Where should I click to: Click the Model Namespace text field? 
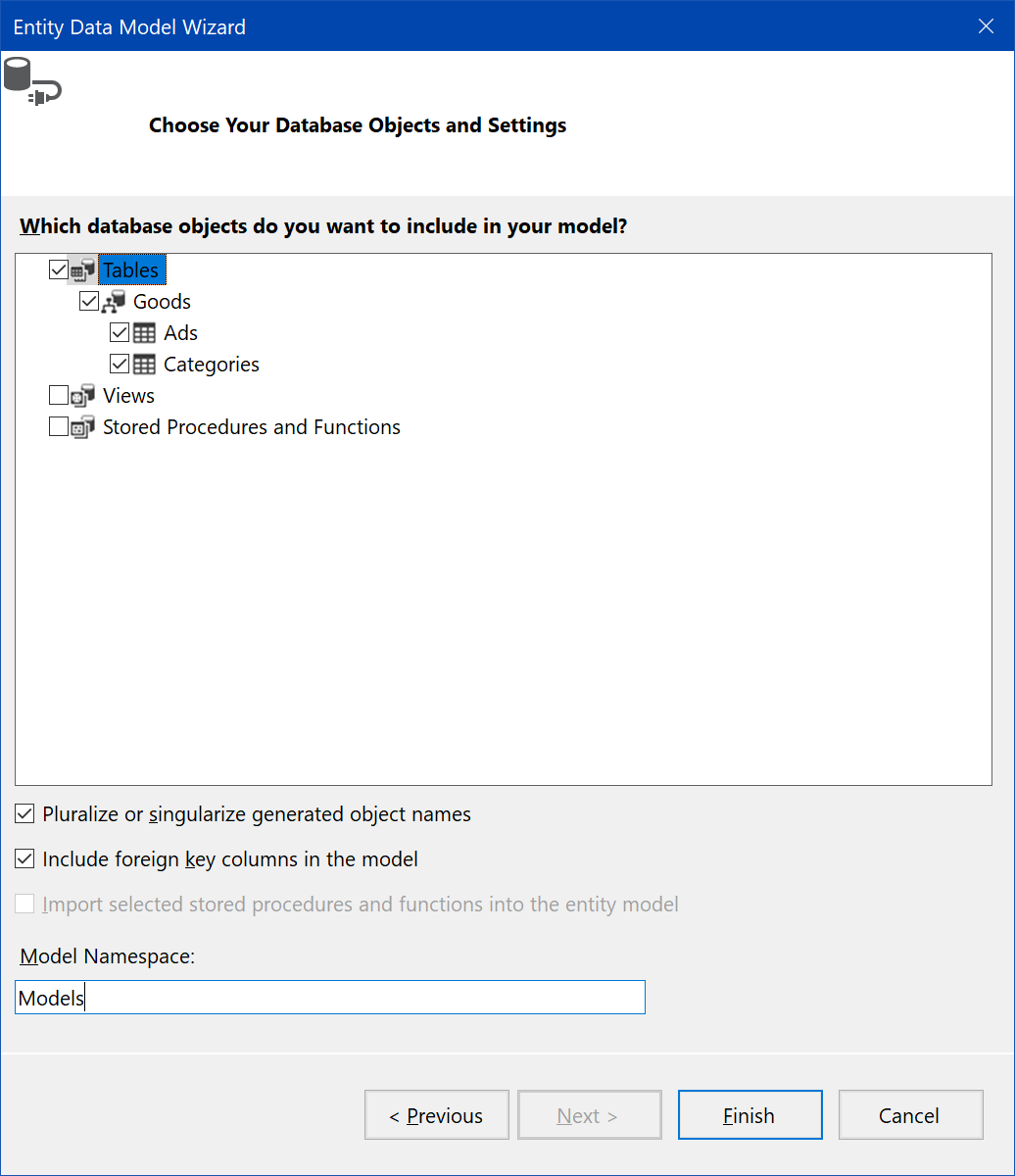click(x=330, y=998)
